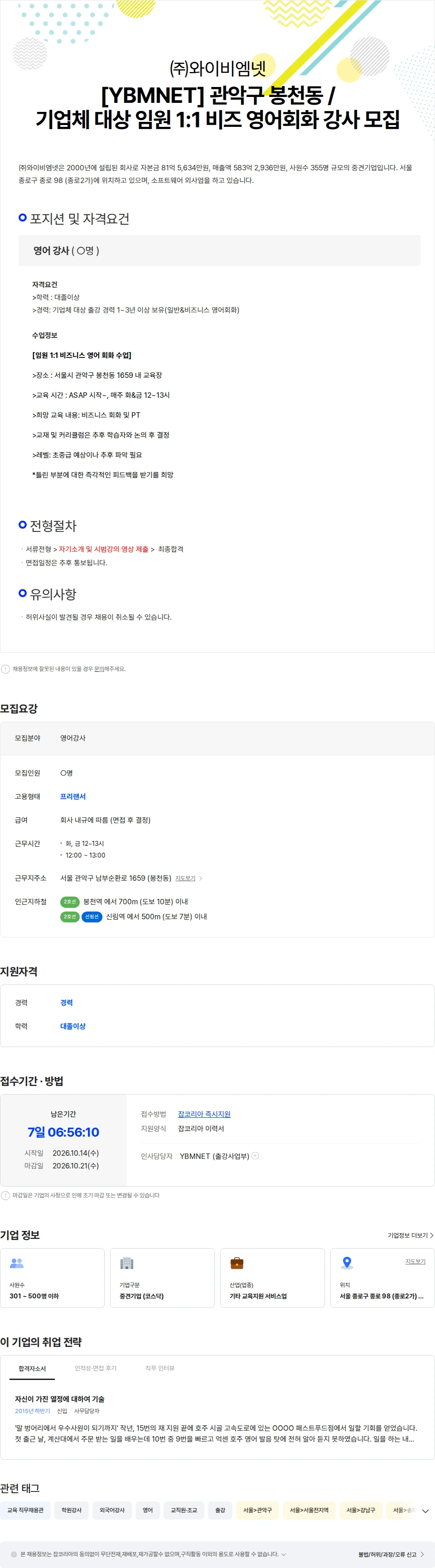
Task: Click the exclamation info icon beside 채용정보에 잘못된 내용
Action: click(x=5, y=669)
